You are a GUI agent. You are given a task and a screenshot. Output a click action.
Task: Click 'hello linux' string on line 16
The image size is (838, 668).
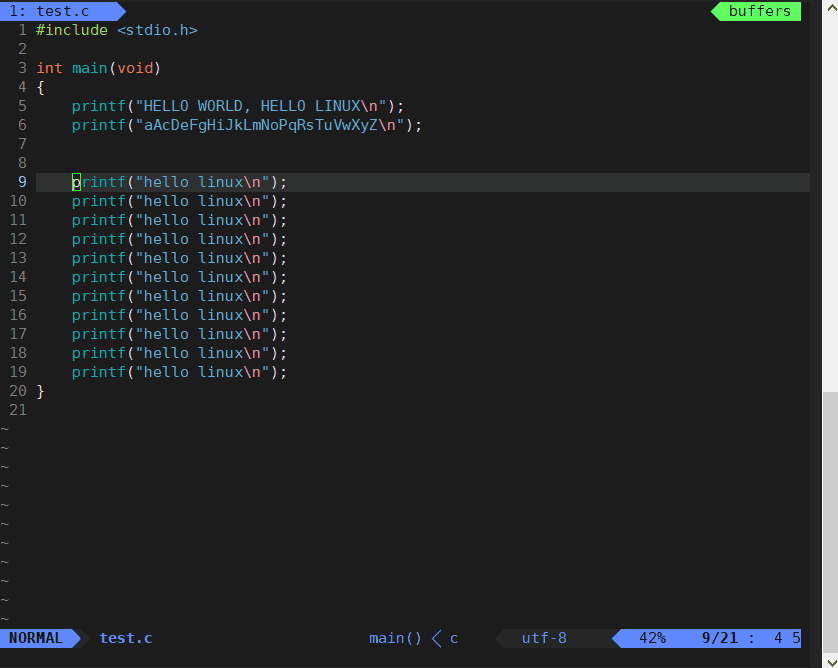pyautogui.click(x=193, y=315)
